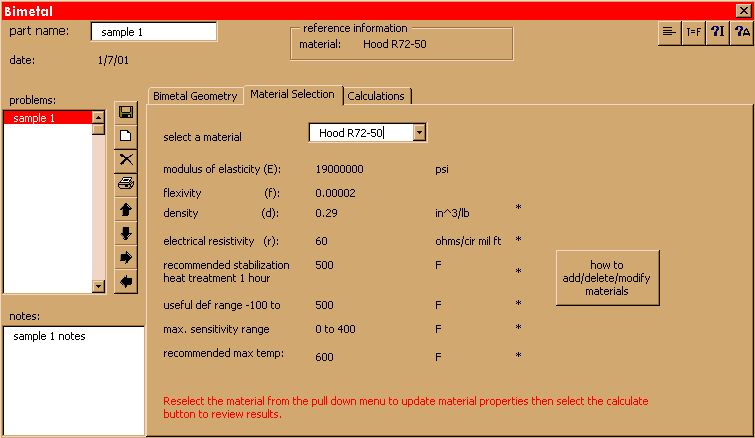Delete the problem using the X icon
This screenshot has height=438, width=755.
point(126,160)
